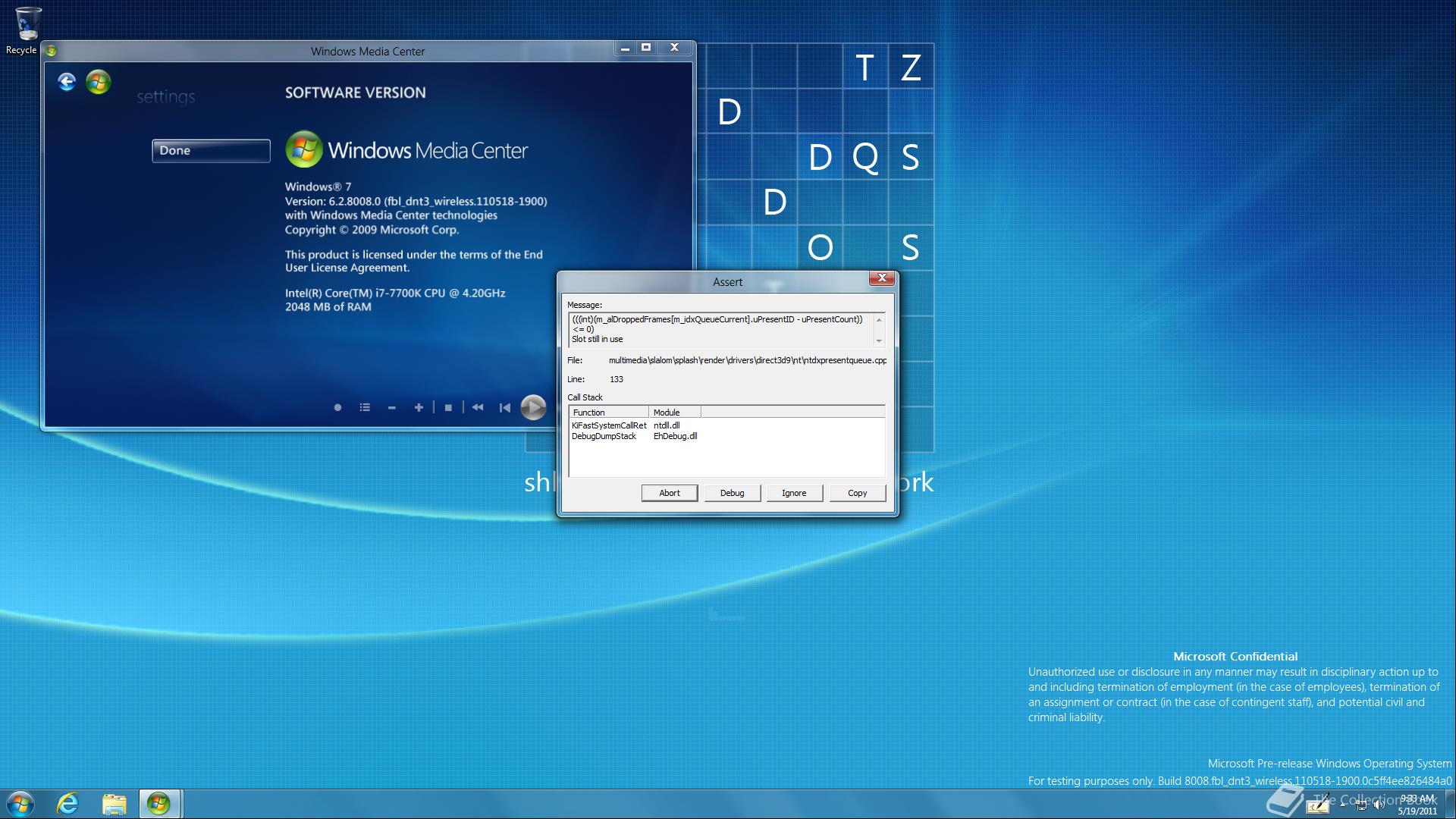Copy the assert details
Viewport: 1456px width, 819px height.
tap(857, 493)
